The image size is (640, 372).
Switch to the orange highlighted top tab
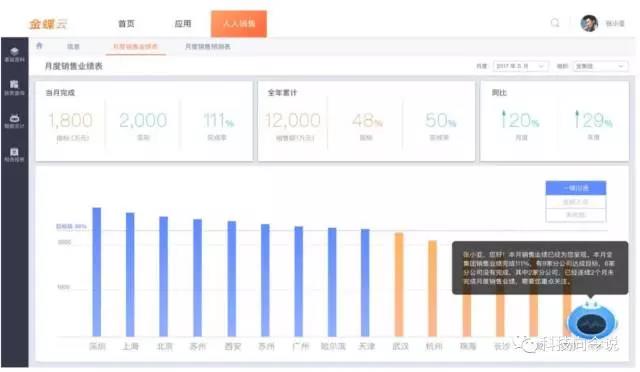point(239,24)
